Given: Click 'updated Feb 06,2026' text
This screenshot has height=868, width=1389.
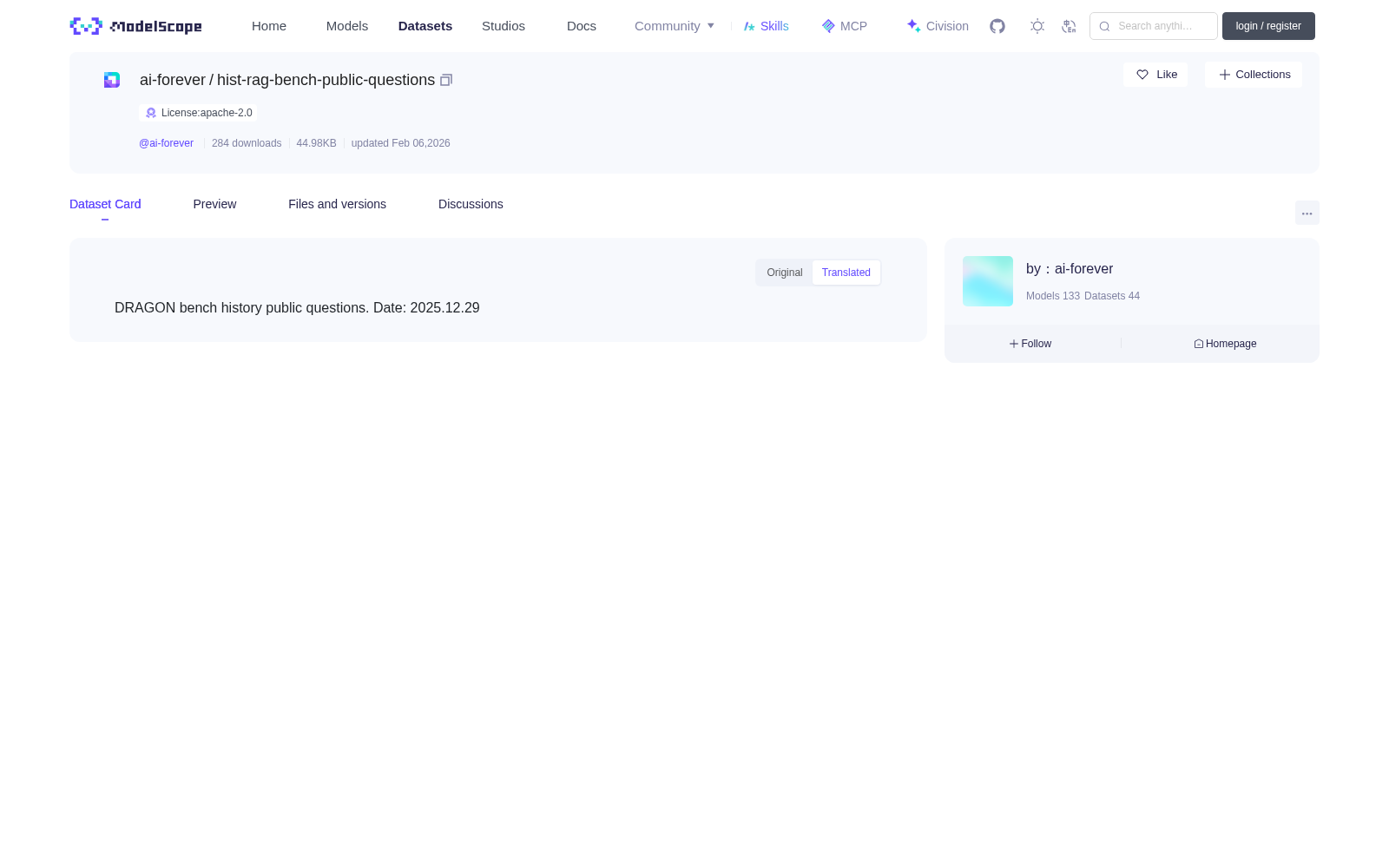Looking at the screenshot, I should (x=400, y=143).
